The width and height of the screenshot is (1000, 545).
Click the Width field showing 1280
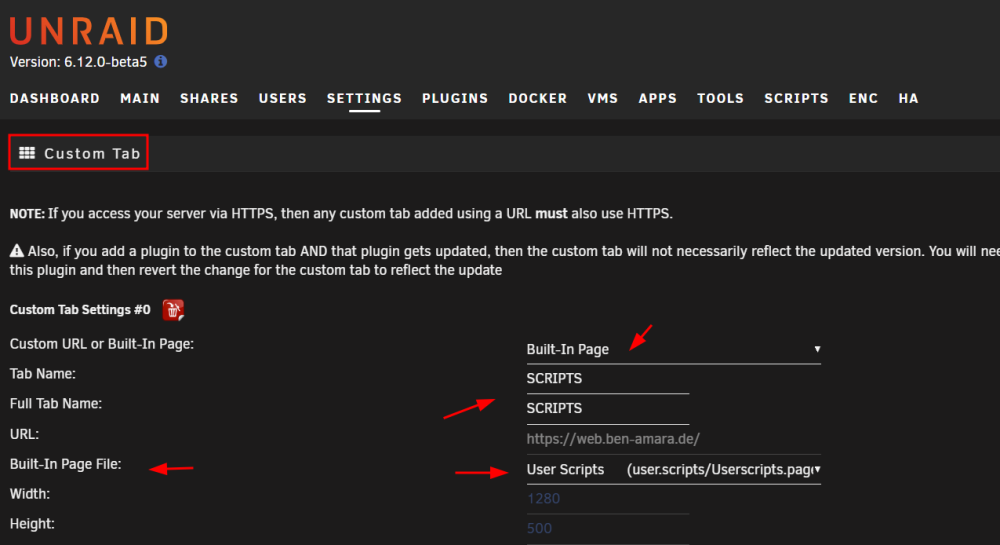tap(608, 499)
